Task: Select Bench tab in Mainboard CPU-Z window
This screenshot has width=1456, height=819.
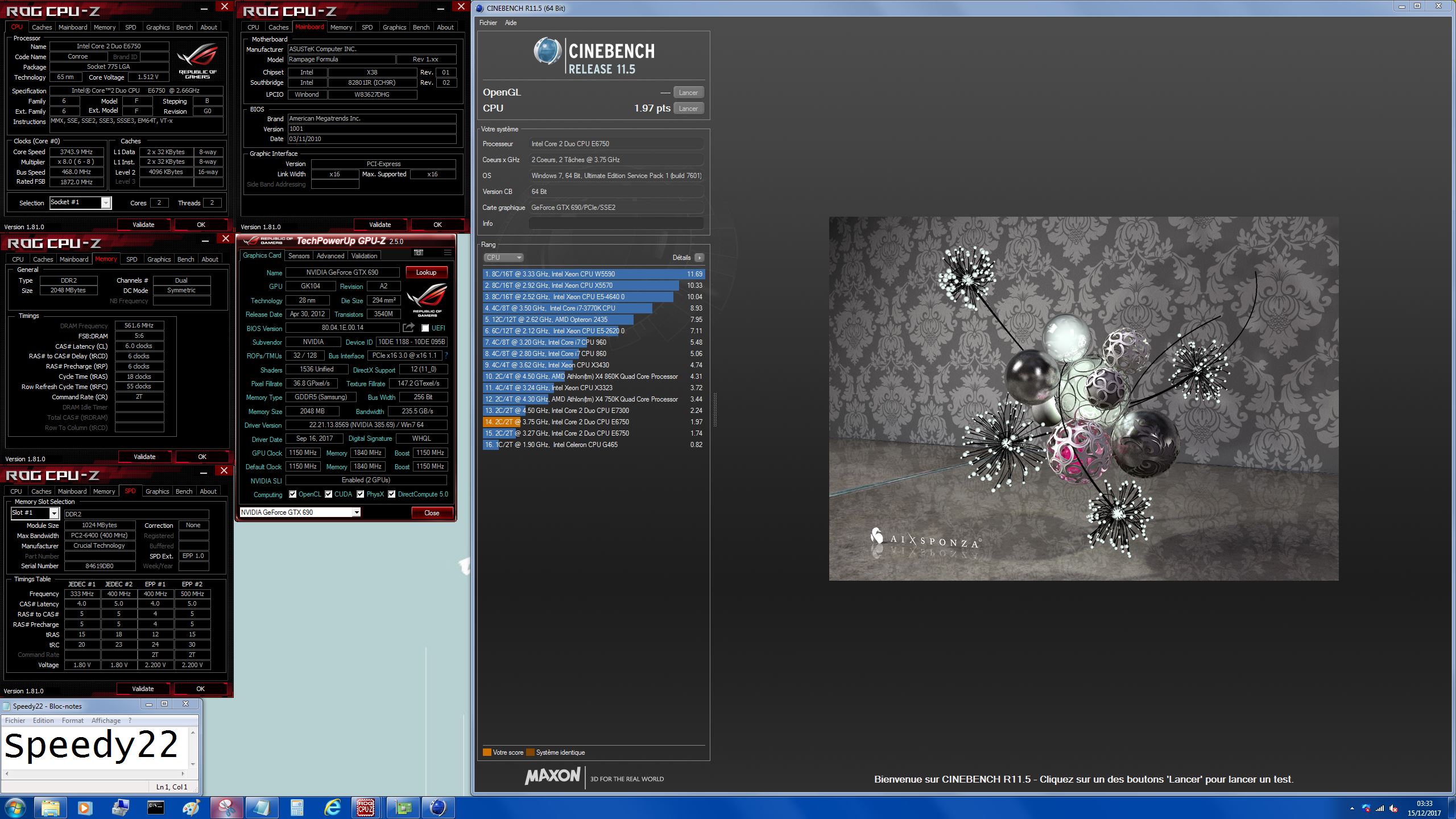Action: [x=421, y=27]
